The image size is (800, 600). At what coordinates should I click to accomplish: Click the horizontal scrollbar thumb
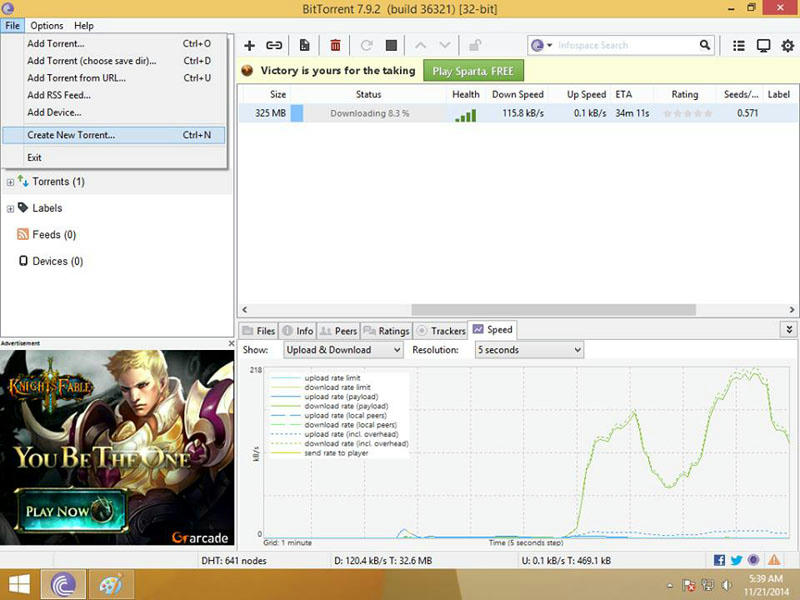click(x=554, y=310)
